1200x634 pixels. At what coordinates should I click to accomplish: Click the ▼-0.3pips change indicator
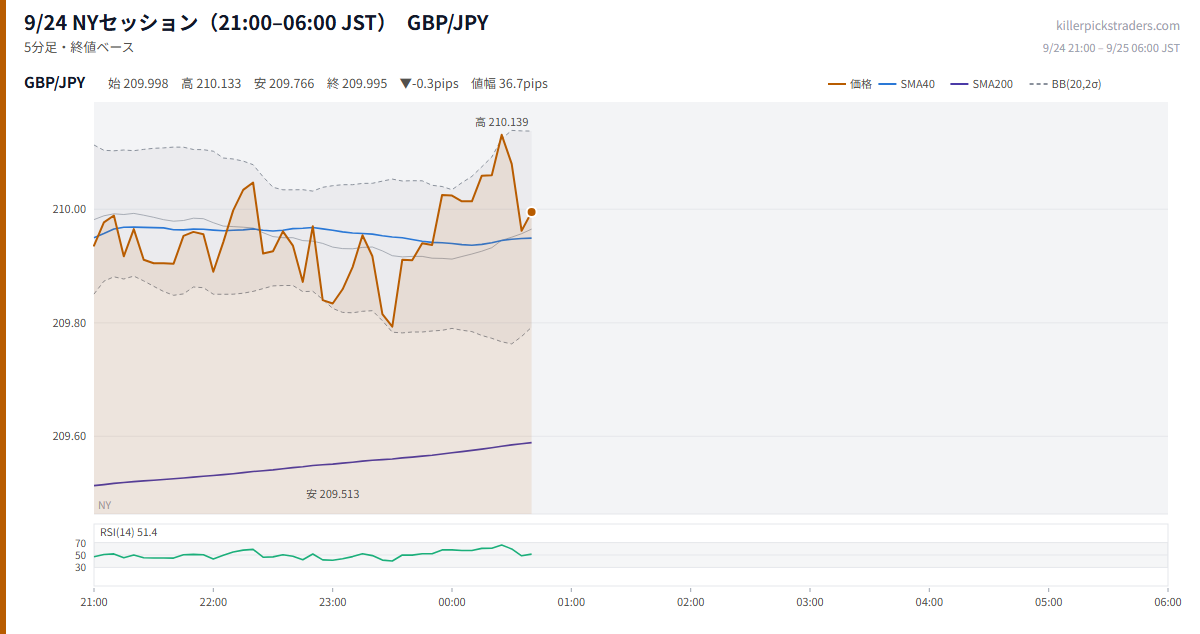(429, 84)
